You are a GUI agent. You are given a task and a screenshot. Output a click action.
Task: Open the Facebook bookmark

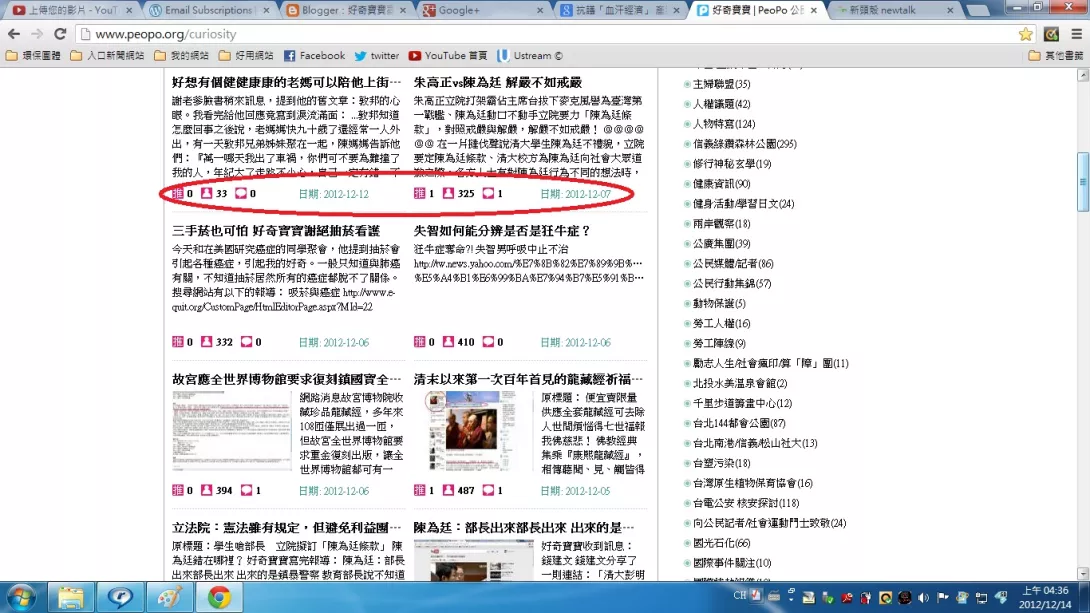pyautogui.click(x=314, y=56)
